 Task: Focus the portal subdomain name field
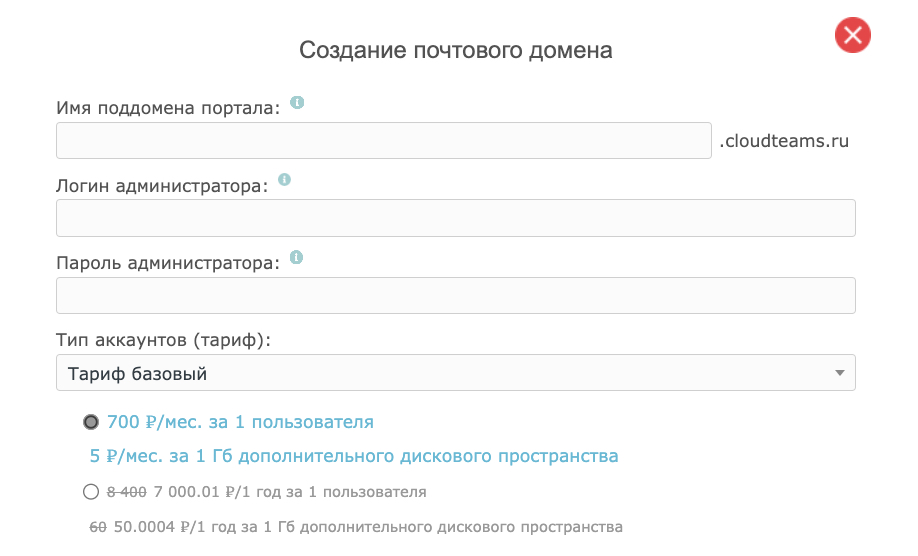383,141
